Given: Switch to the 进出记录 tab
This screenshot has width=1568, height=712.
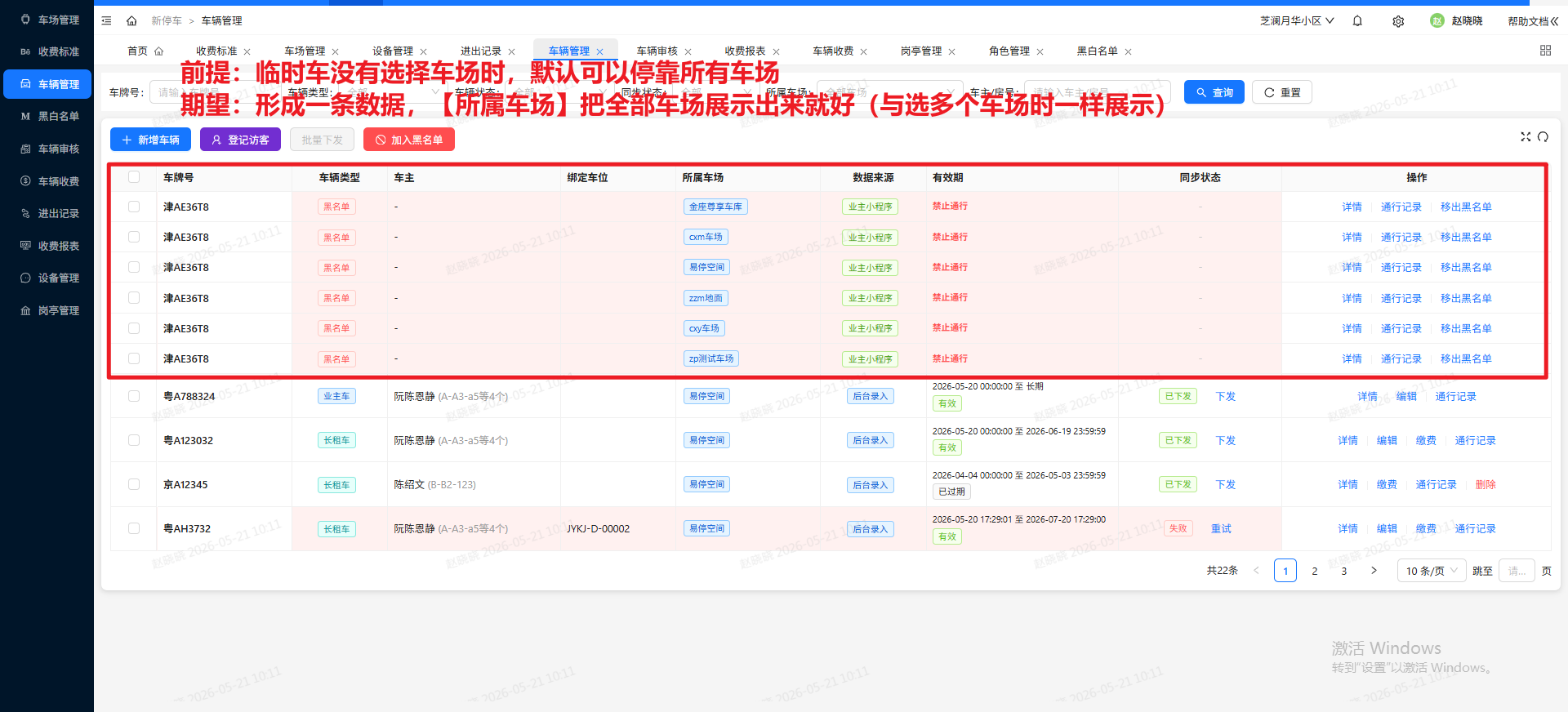Looking at the screenshot, I should click(x=481, y=51).
